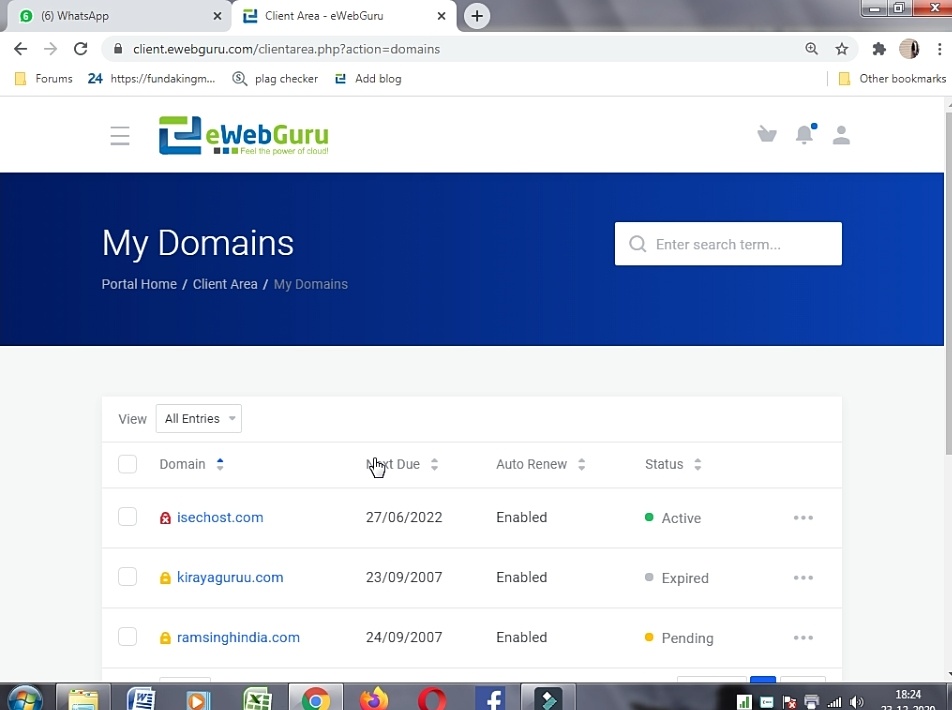
Task: Click the Active status for isechost.com
Action: click(673, 518)
